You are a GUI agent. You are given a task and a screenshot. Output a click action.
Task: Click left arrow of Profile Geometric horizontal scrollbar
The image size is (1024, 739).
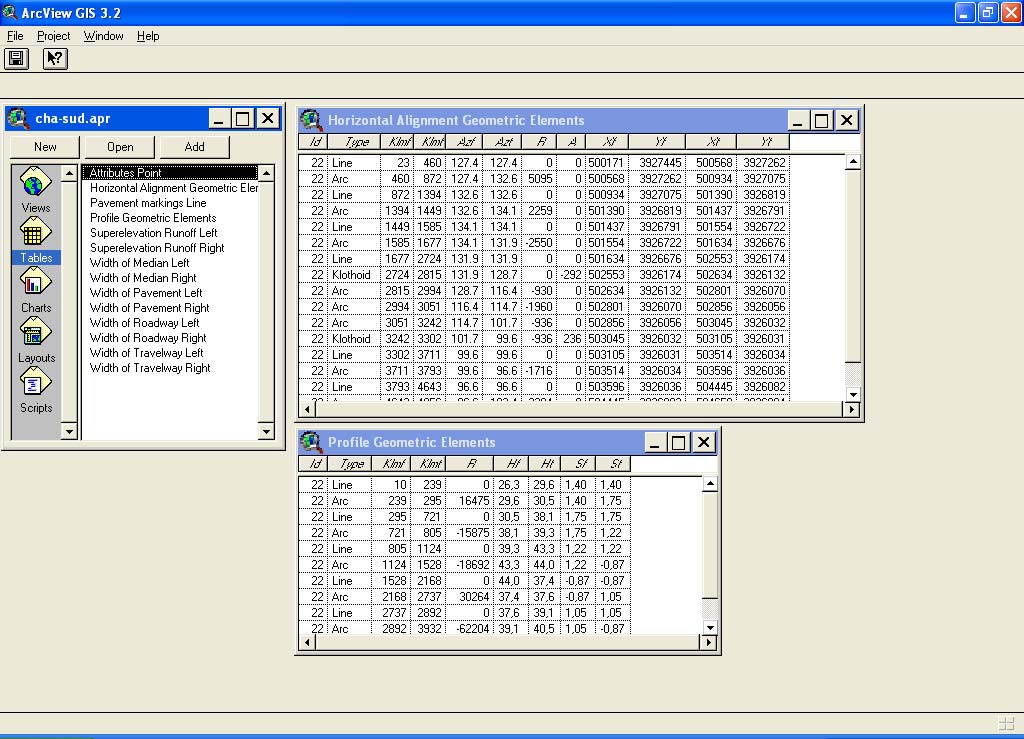click(x=307, y=642)
